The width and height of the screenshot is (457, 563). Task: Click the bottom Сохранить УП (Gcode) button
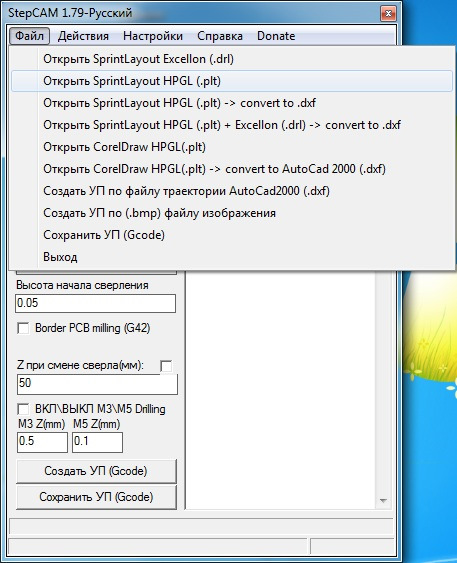pos(96,497)
